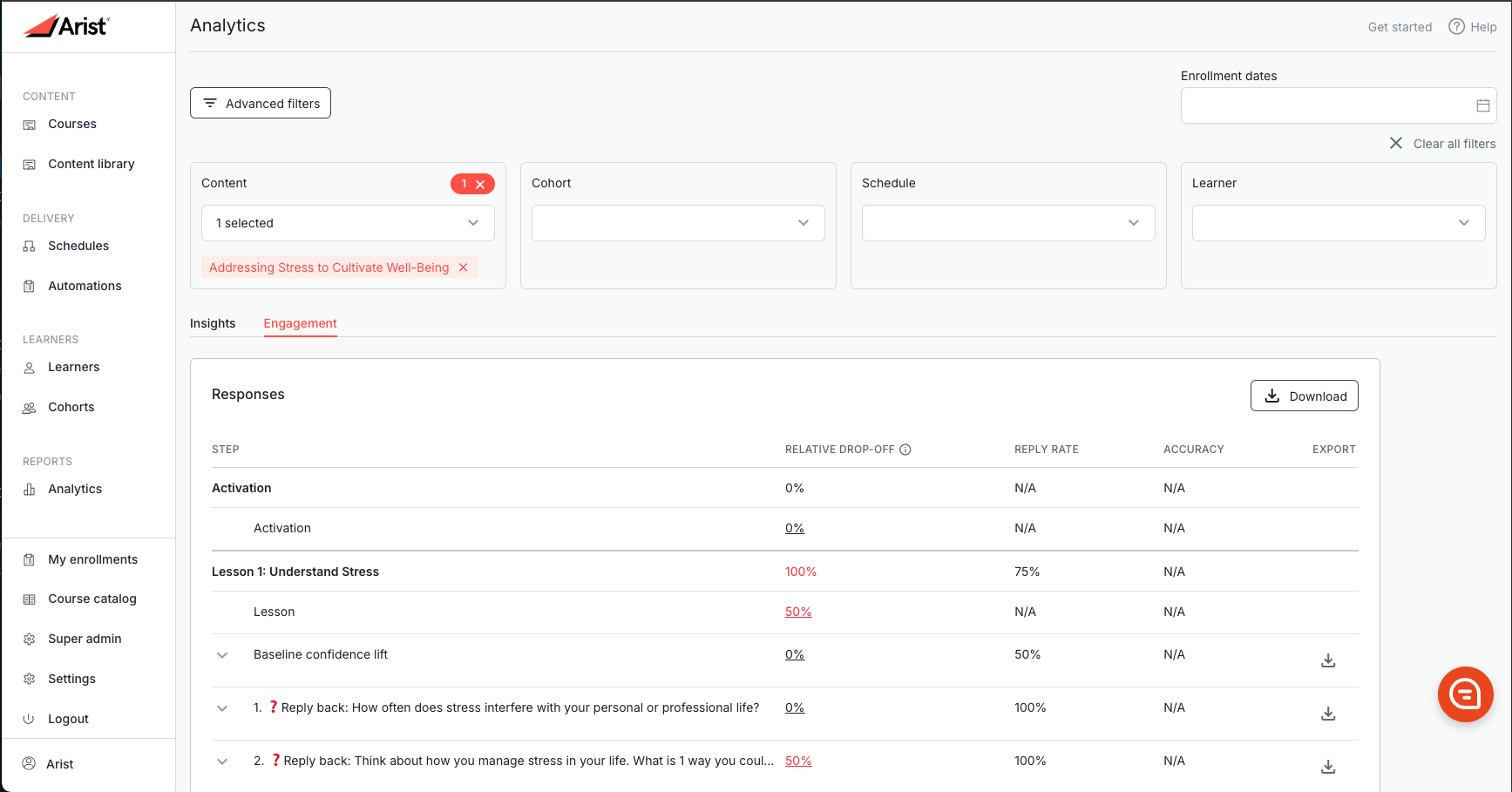
Task: Open Courses from the sidebar
Action: (x=72, y=124)
